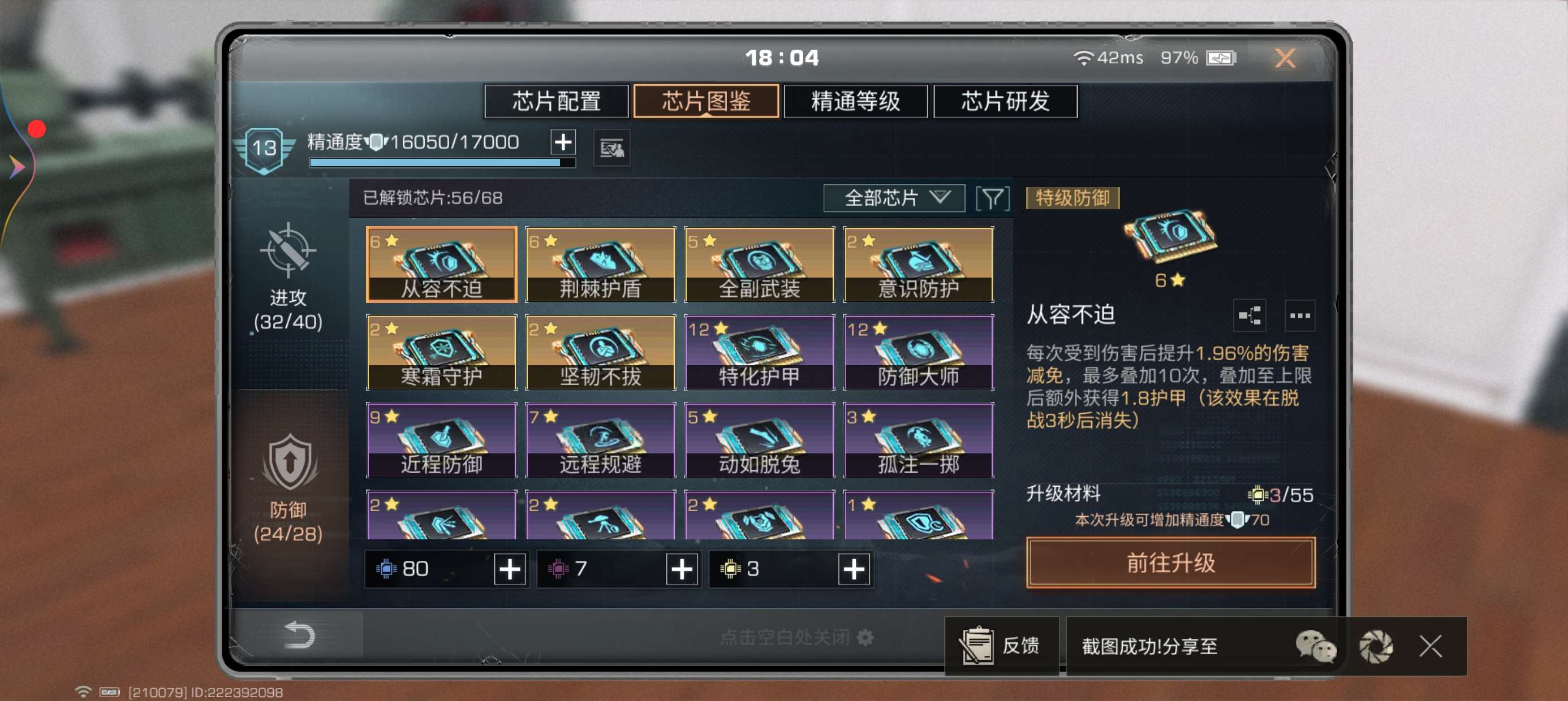Switch to the 精通等级 tab
The image size is (1568, 701).
click(855, 101)
